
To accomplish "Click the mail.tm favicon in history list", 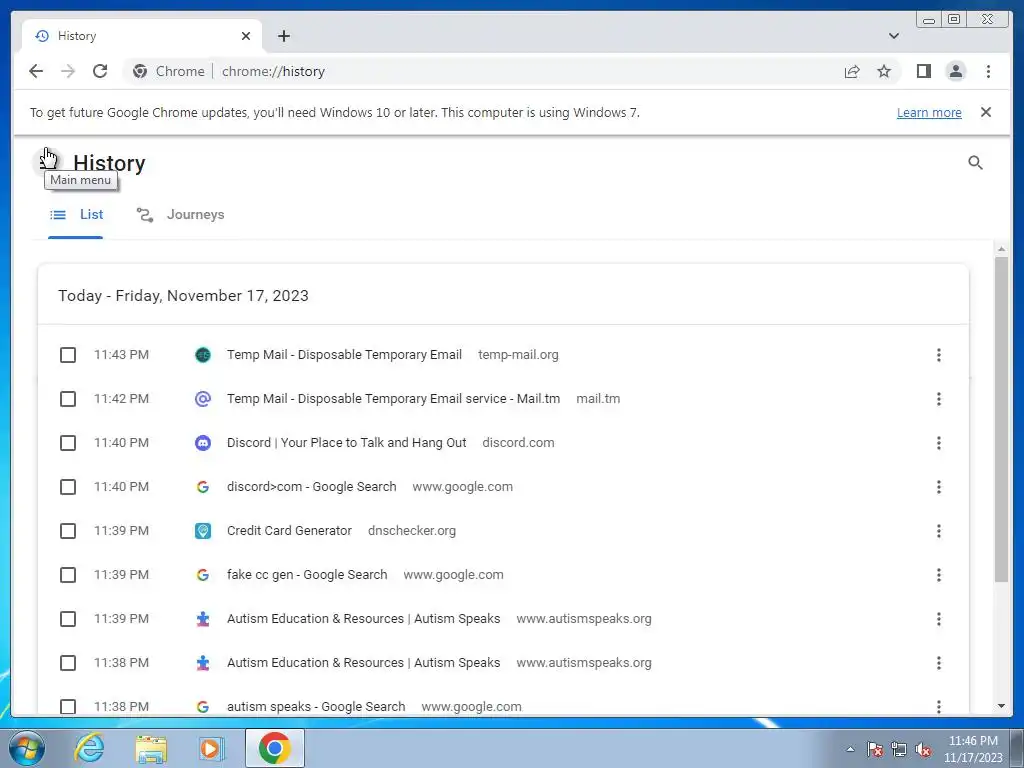I will point(203,399).
